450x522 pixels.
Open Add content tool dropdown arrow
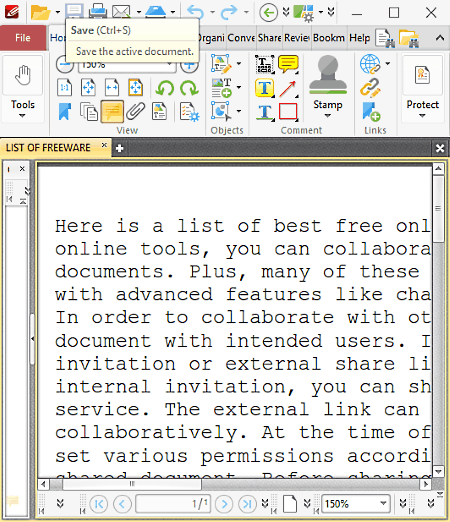(239, 87)
